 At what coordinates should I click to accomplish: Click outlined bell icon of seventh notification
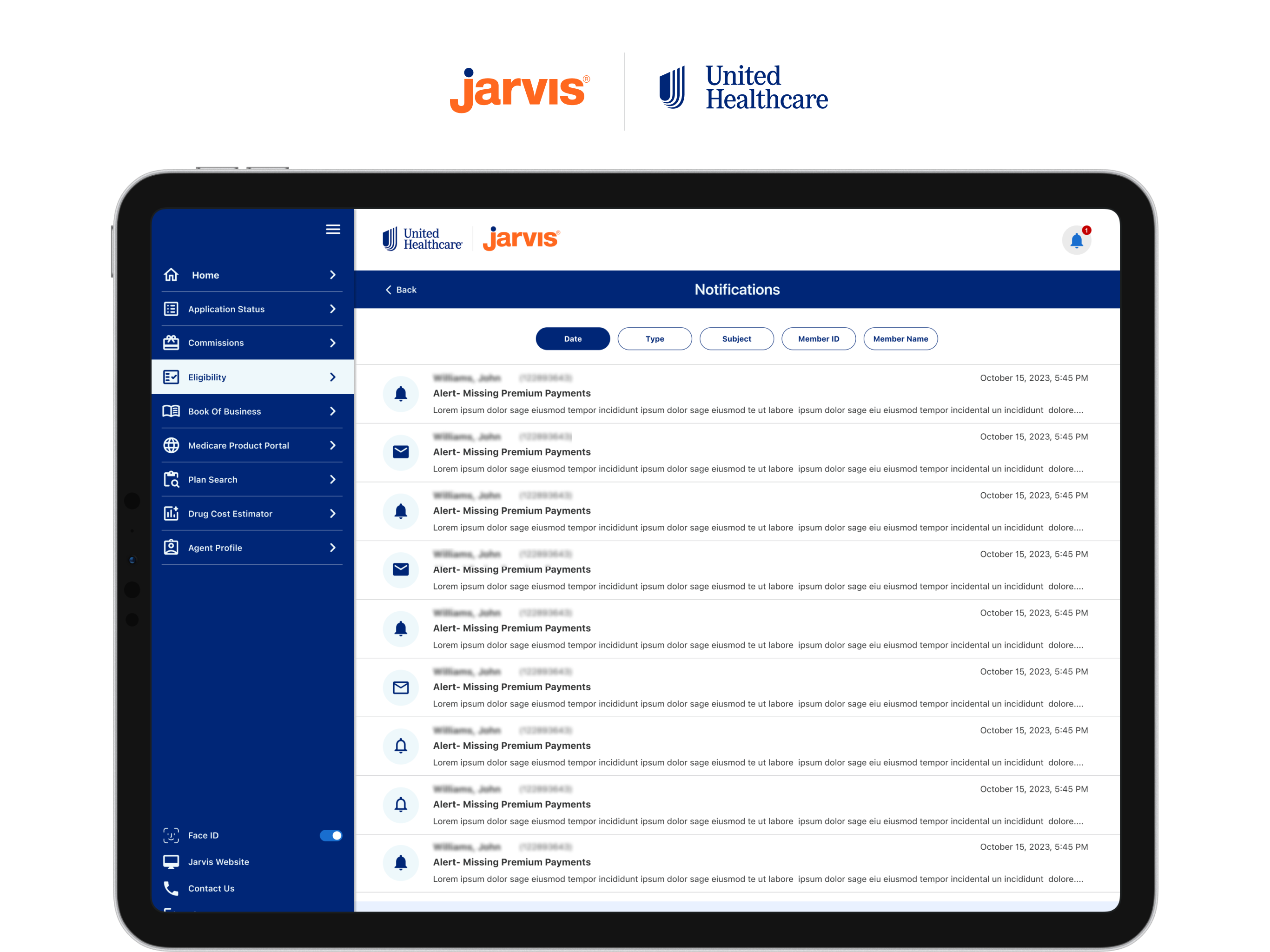tap(401, 746)
